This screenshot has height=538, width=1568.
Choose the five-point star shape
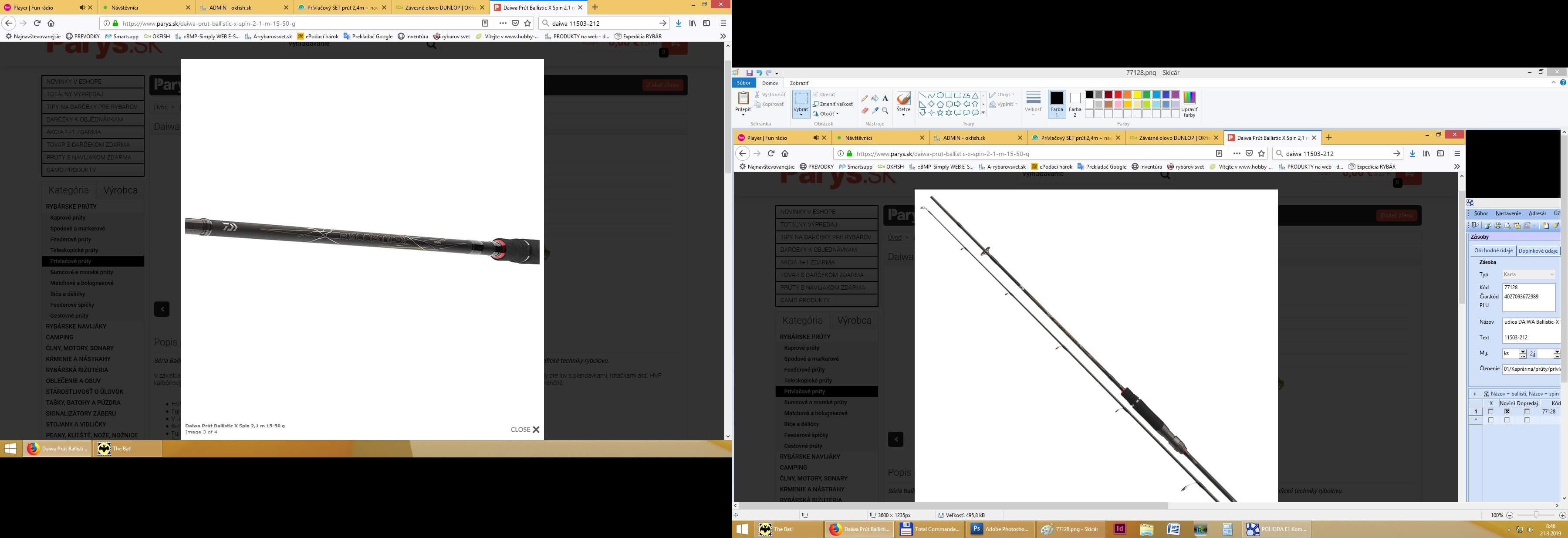940,112
